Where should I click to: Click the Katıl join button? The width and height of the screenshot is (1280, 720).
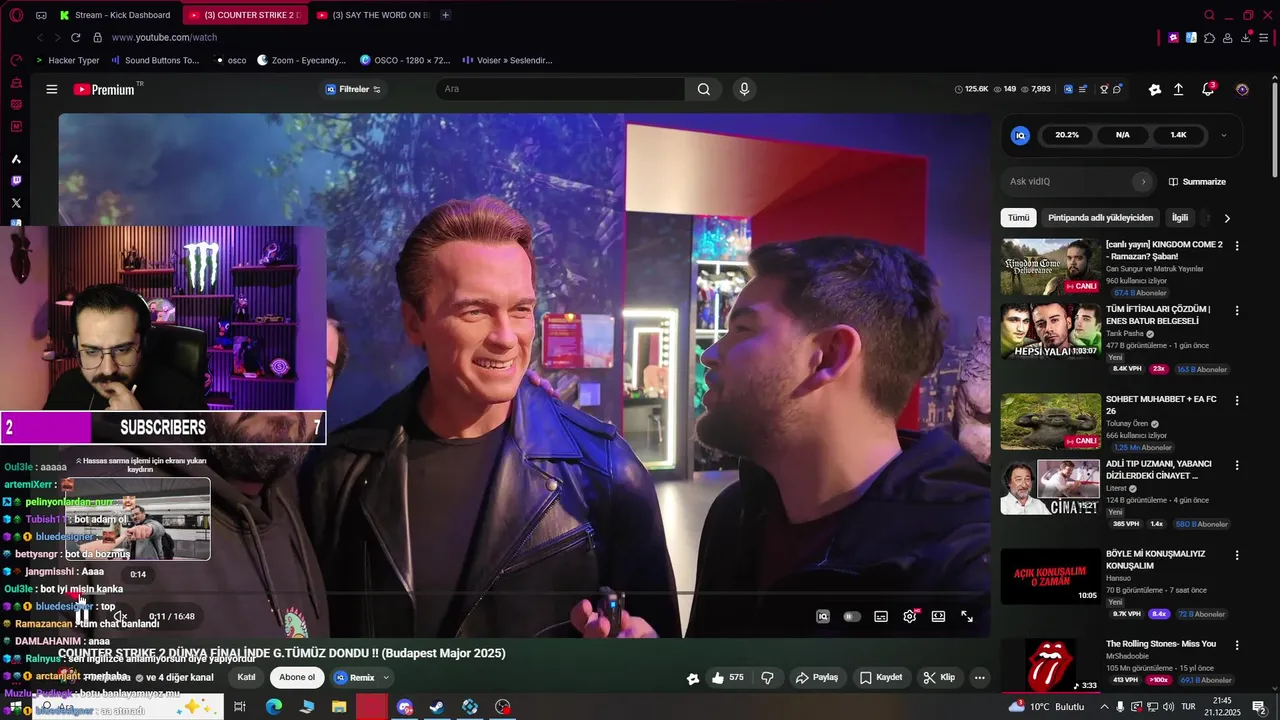tap(246, 677)
